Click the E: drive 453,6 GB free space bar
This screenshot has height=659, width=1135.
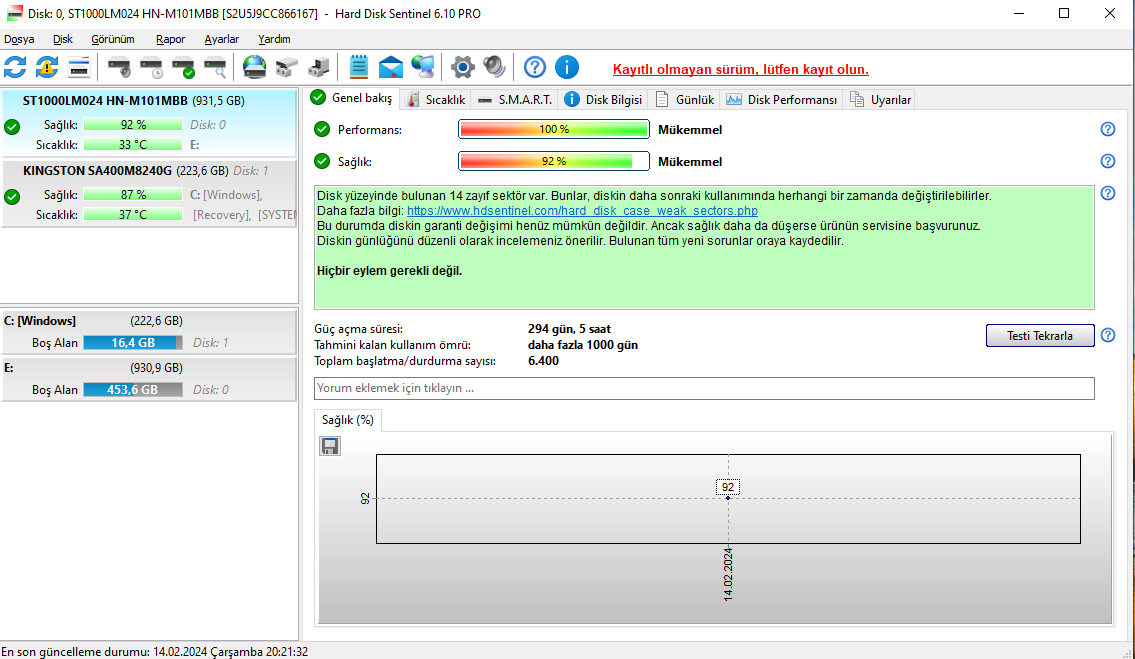tap(132, 390)
